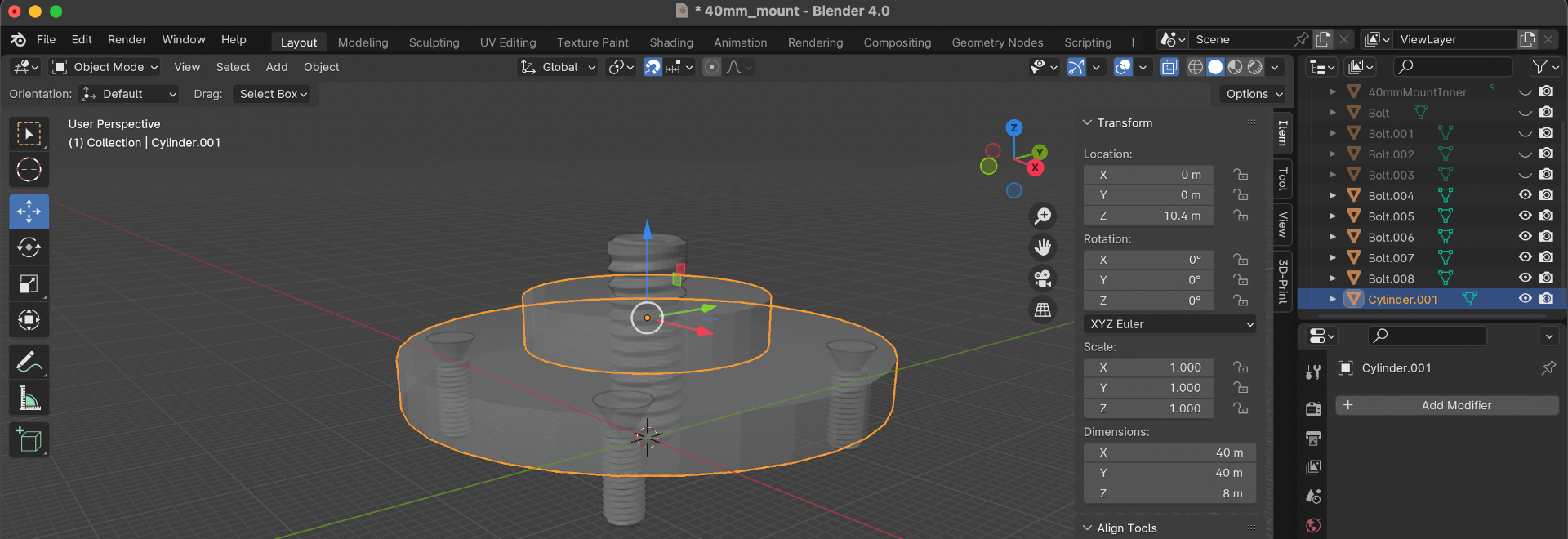Open the Add menu in viewport header
The height and width of the screenshot is (539, 1568).
point(277,67)
